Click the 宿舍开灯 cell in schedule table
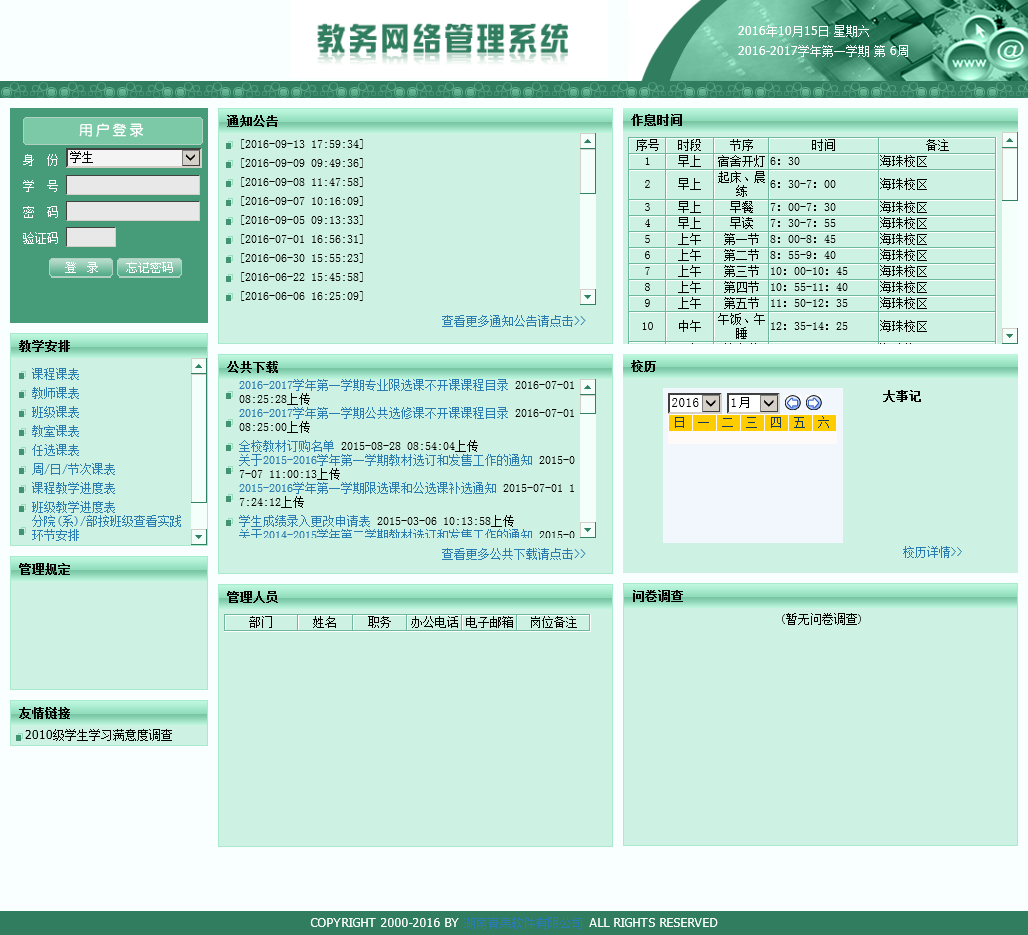Screen dimensions: 1028x935 (x=741, y=161)
